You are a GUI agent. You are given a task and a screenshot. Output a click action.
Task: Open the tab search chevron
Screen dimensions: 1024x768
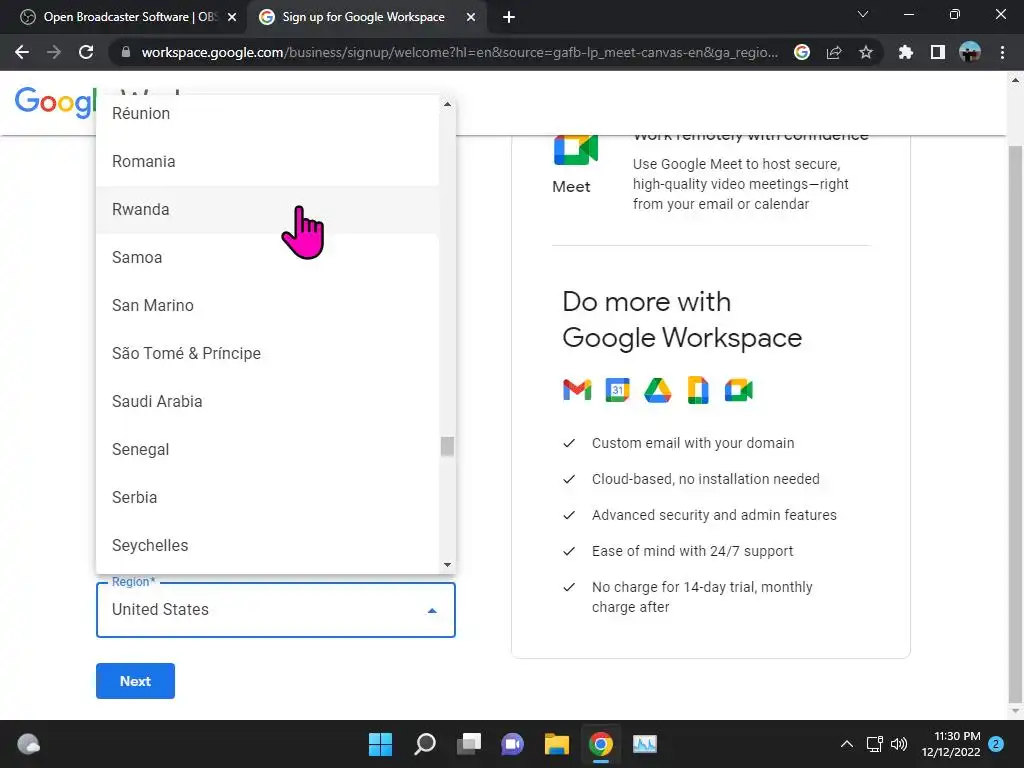click(863, 14)
